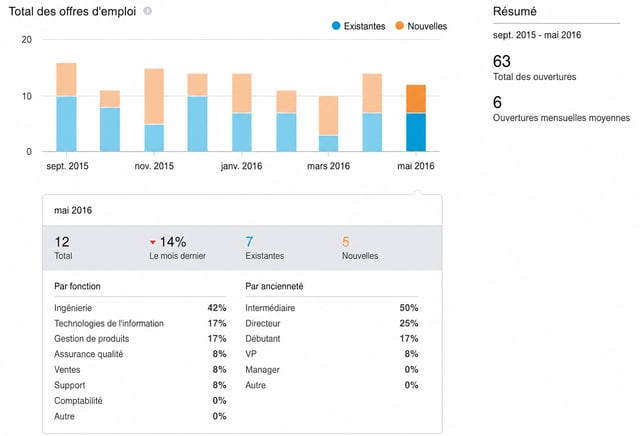Click the Ouvertures mensuelles moyennes label

point(561,118)
